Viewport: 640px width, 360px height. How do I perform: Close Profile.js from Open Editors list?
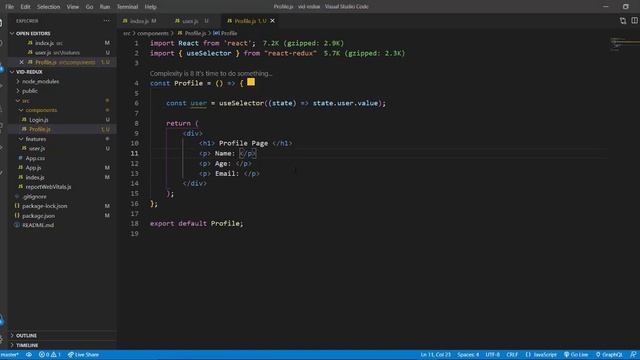[22, 62]
